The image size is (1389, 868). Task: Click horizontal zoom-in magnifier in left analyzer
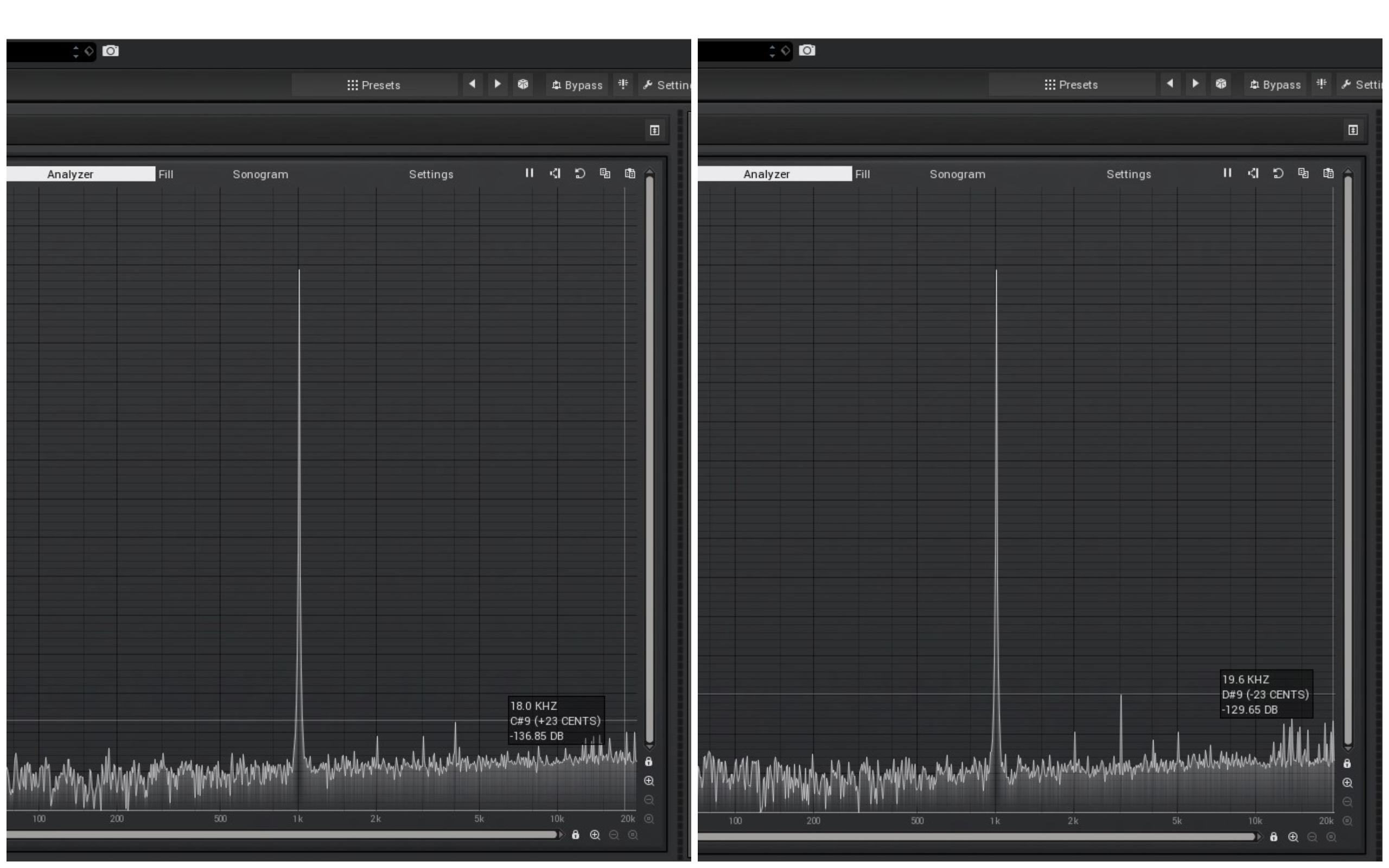595,835
